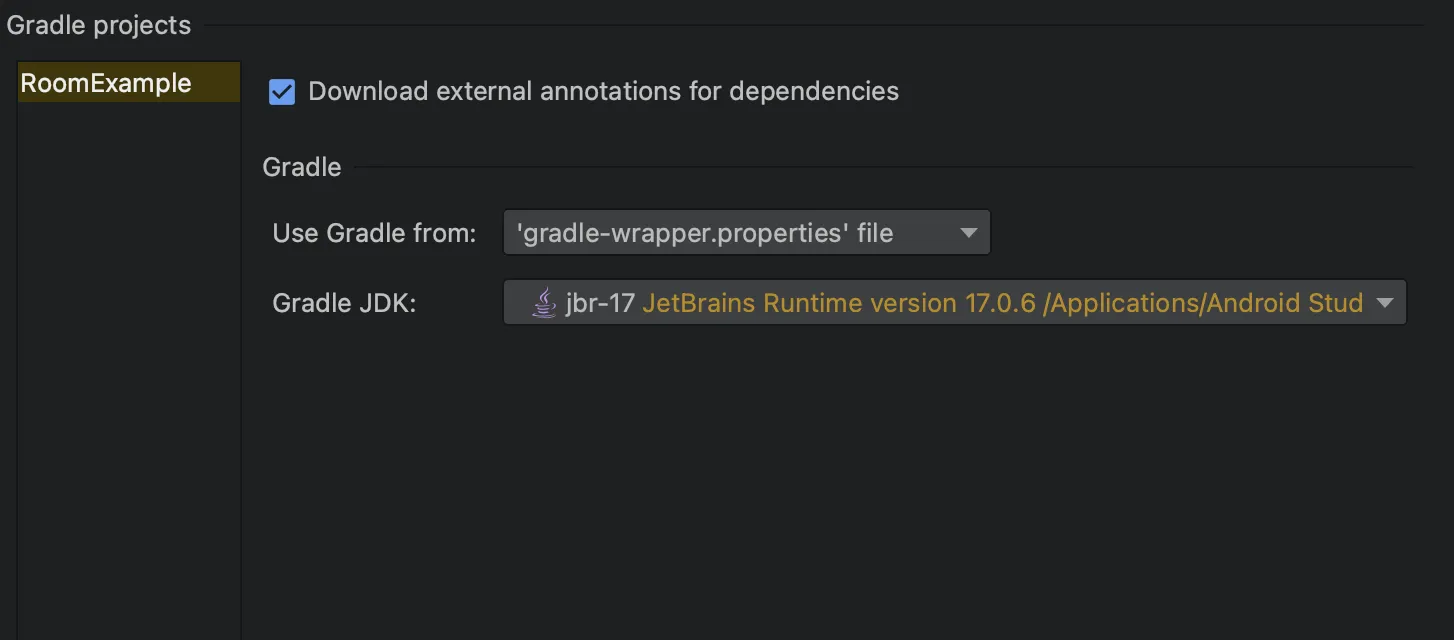Image resolution: width=1454 pixels, height=640 pixels.
Task: Click the arrow on gradle-wrapper.properties dropdown
Action: [x=968, y=233]
